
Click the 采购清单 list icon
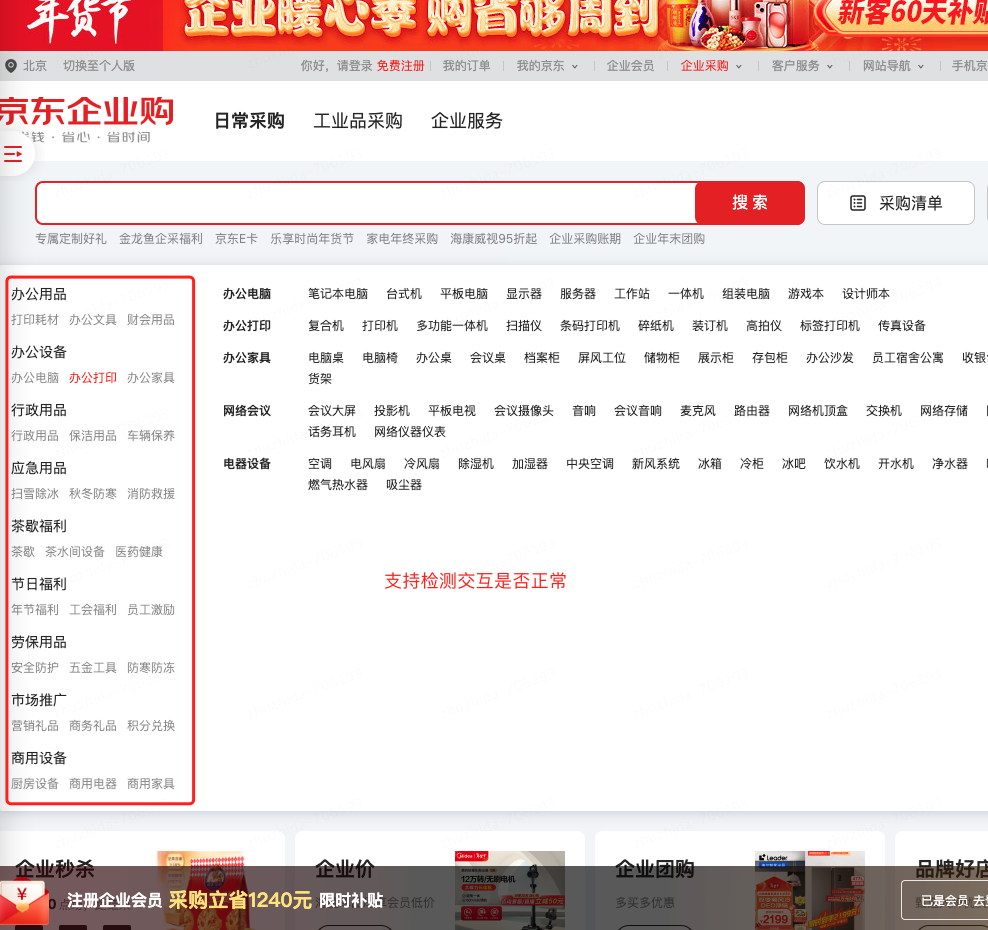858,203
